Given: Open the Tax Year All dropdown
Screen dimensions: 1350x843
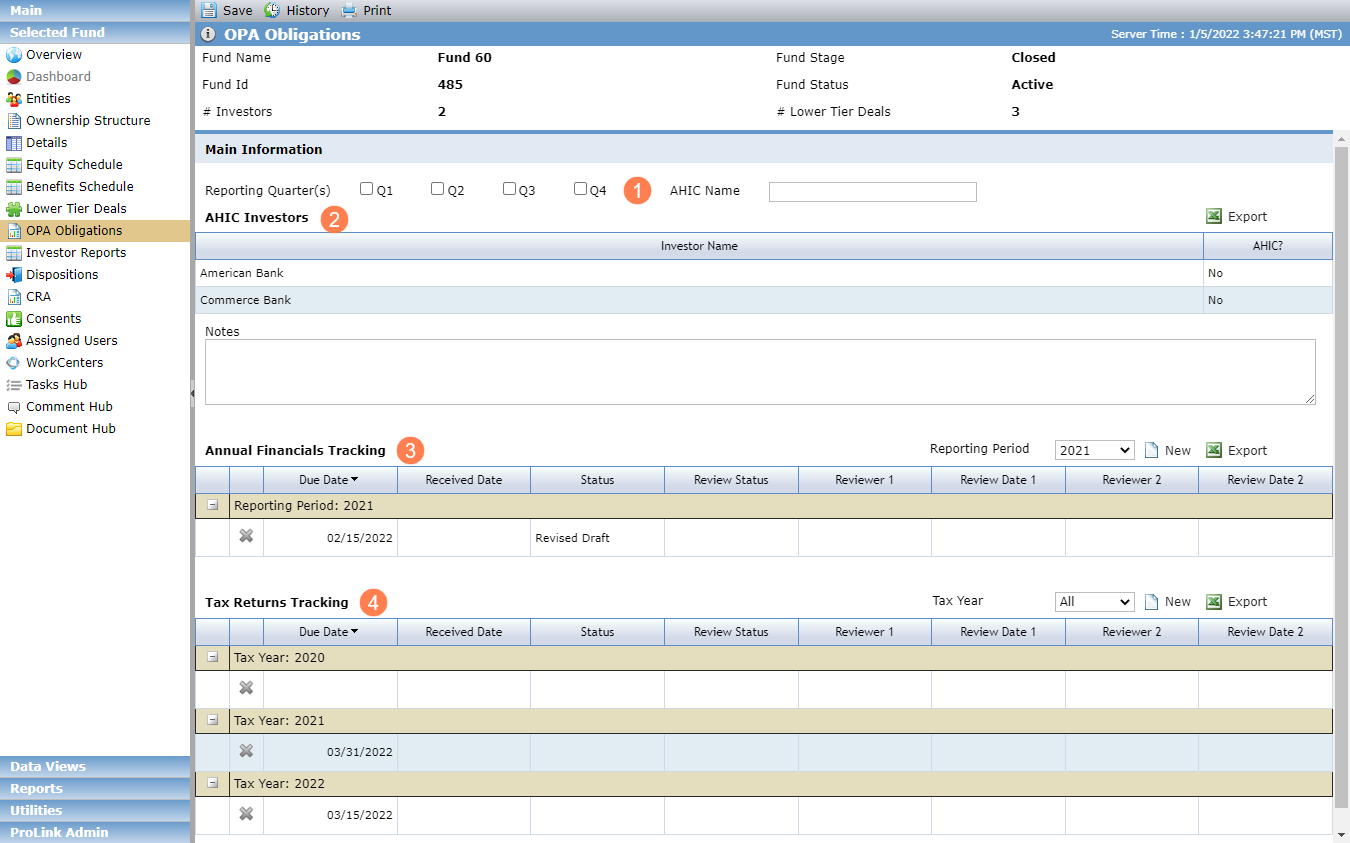Looking at the screenshot, I should 1094,602.
